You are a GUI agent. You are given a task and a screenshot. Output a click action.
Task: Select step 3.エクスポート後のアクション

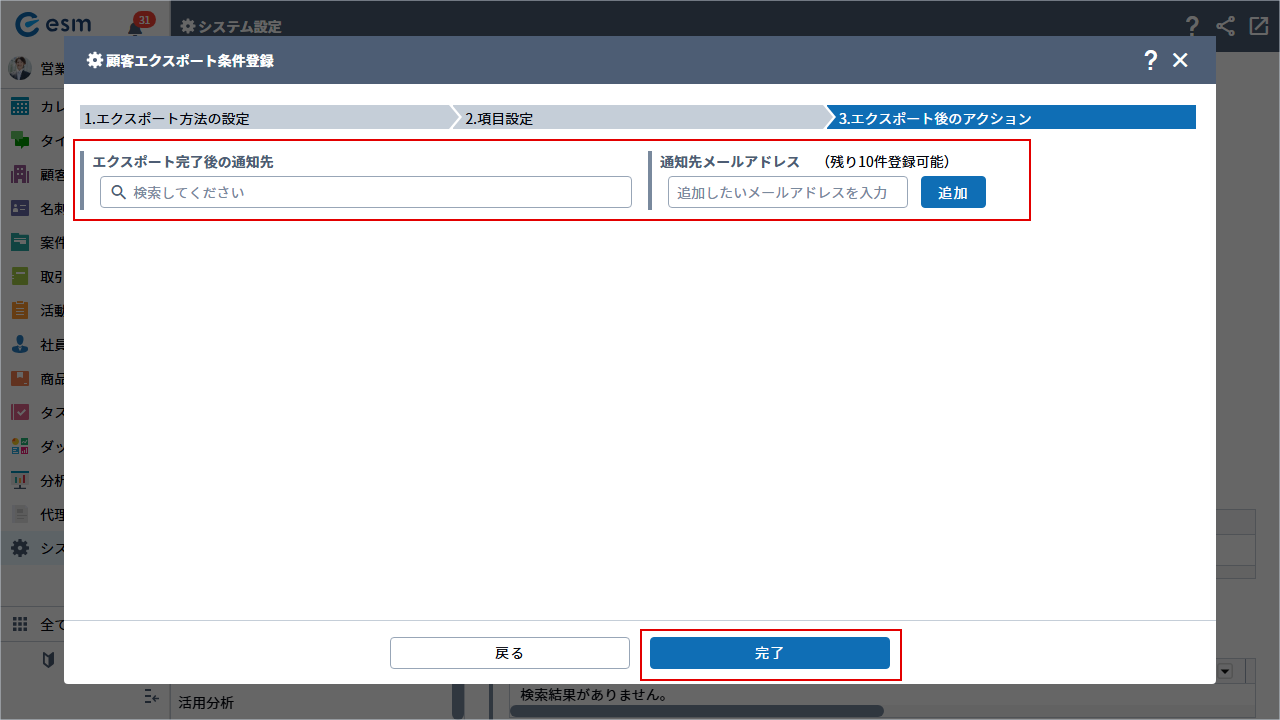pyautogui.click(x=1012, y=118)
